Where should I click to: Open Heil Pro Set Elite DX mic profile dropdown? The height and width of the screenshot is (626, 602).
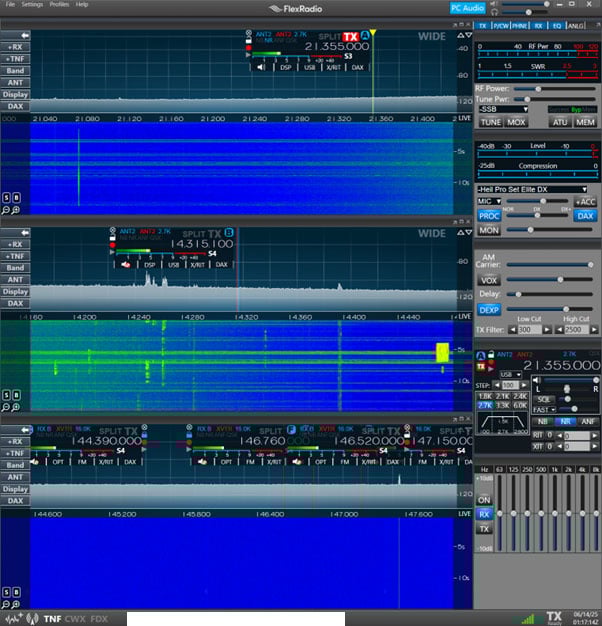click(533, 190)
